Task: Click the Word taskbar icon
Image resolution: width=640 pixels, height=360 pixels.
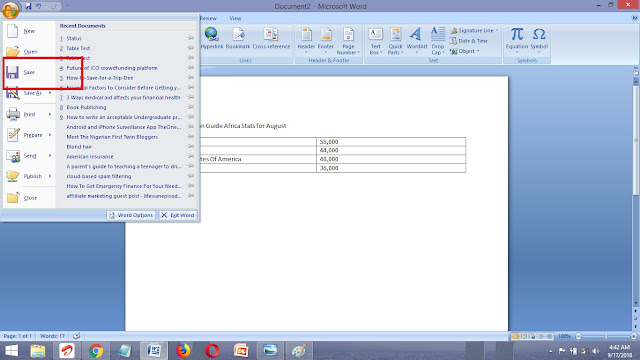Action: pos(154,351)
